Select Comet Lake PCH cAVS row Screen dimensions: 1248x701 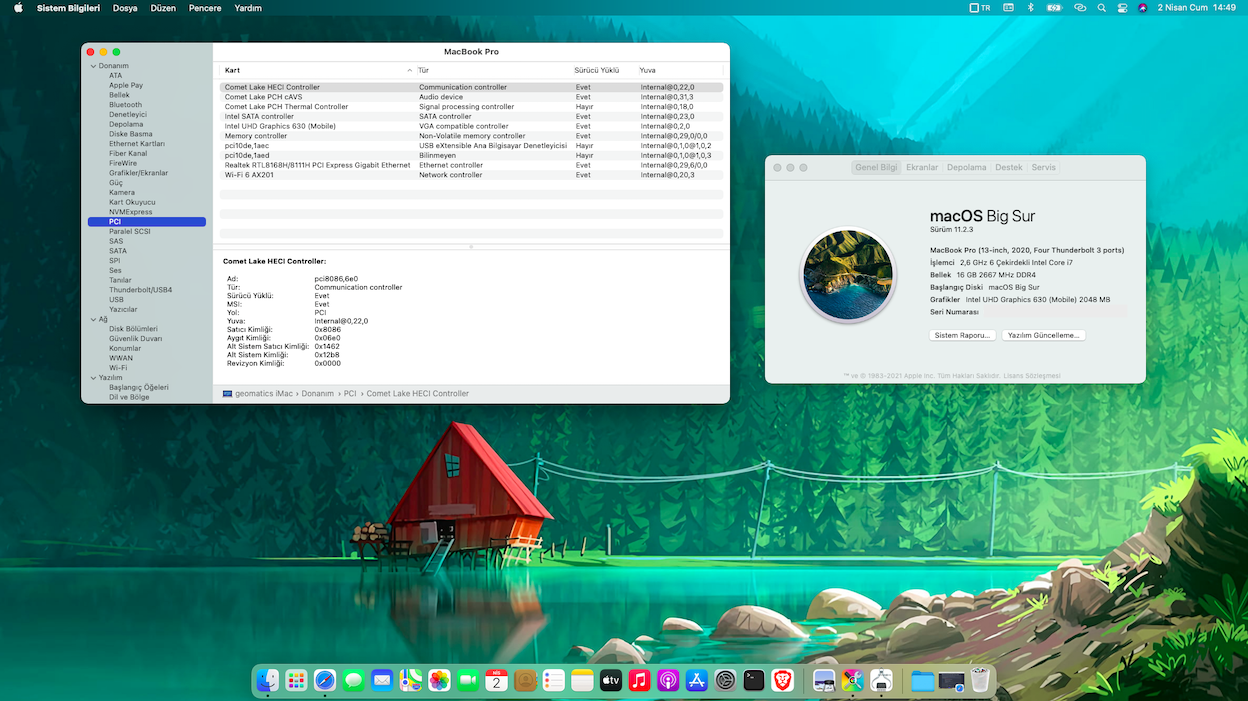click(x=471, y=97)
